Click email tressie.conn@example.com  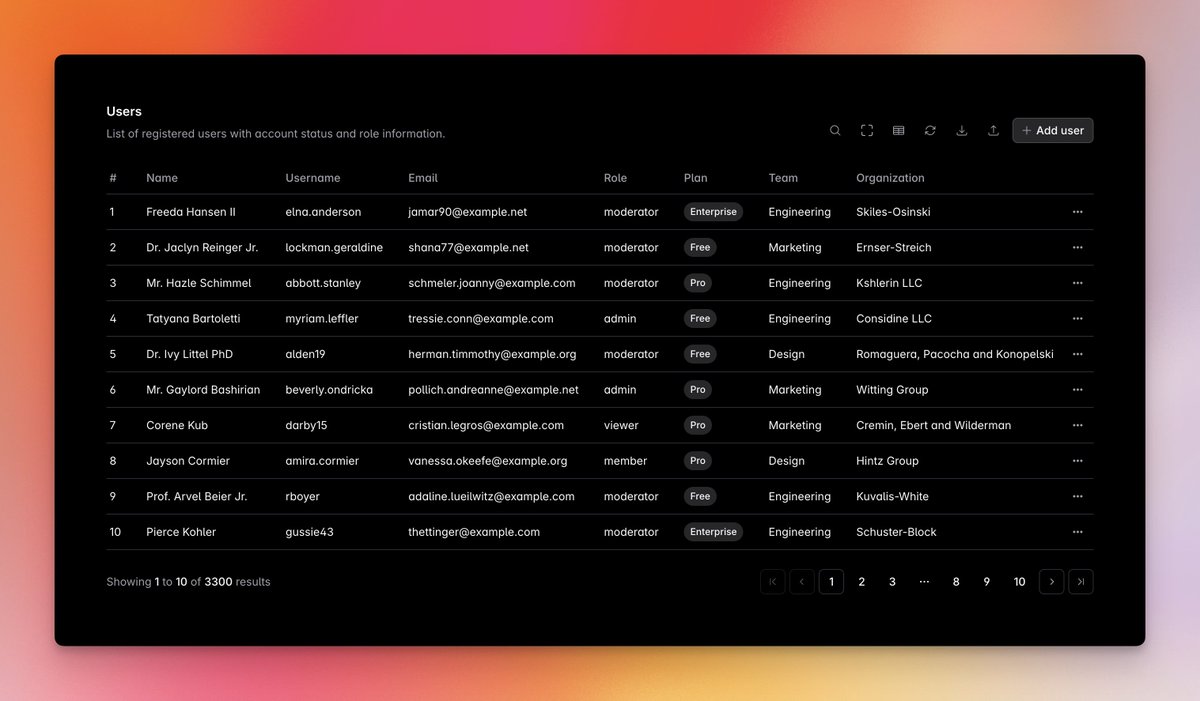(x=481, y=319)
